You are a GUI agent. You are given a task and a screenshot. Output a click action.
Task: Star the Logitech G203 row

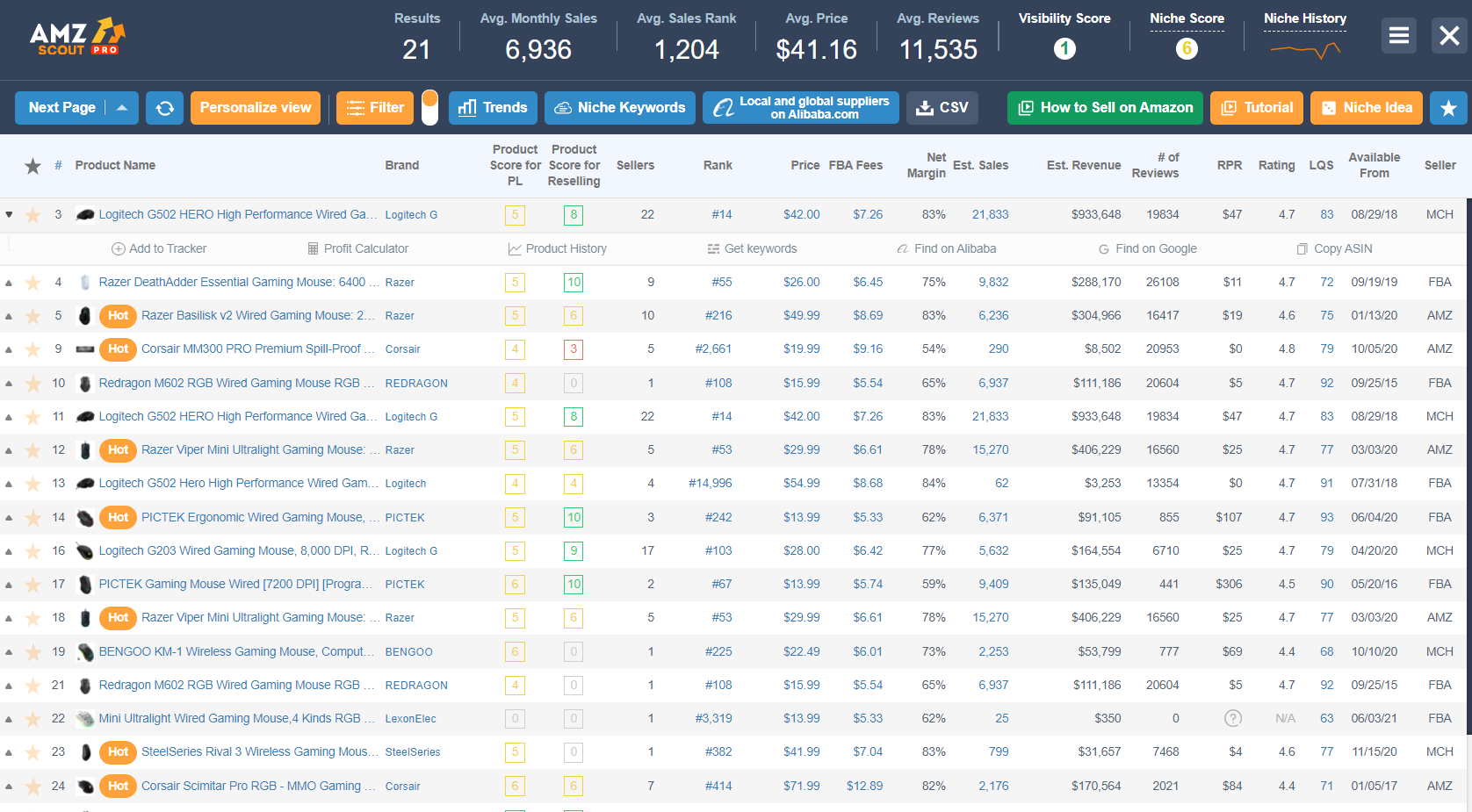32,551
